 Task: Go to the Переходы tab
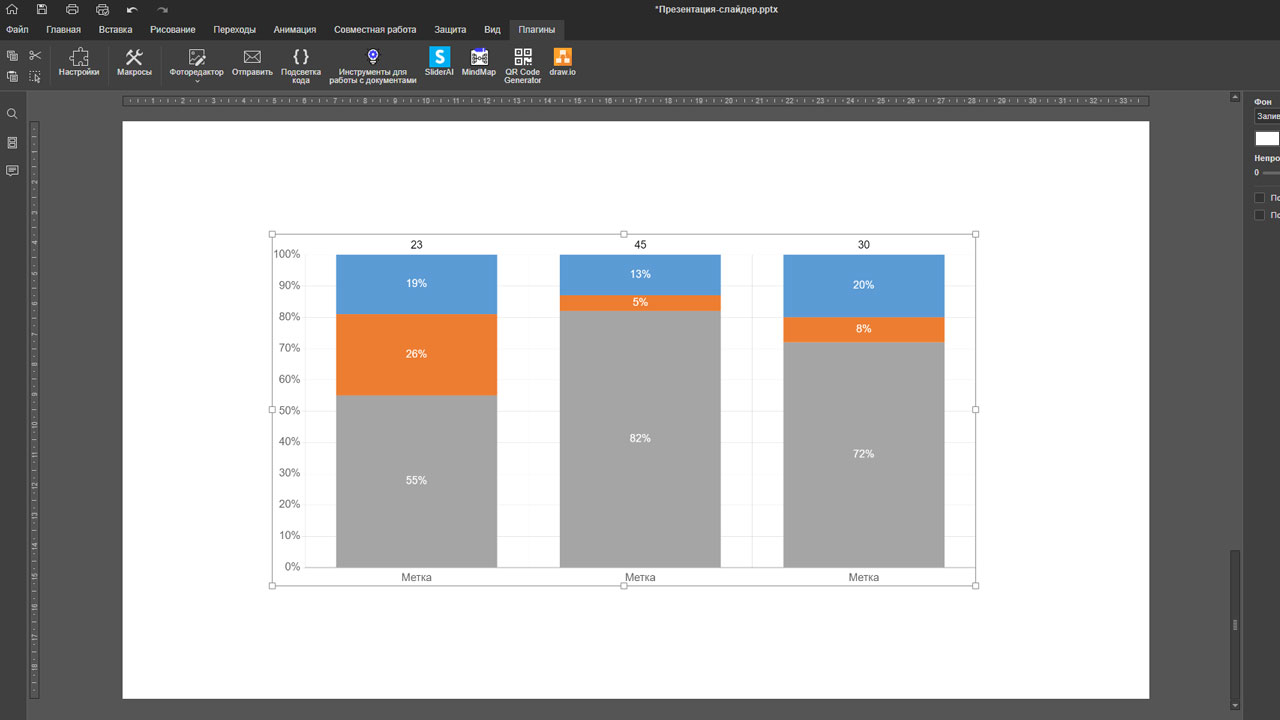[235, 30]
